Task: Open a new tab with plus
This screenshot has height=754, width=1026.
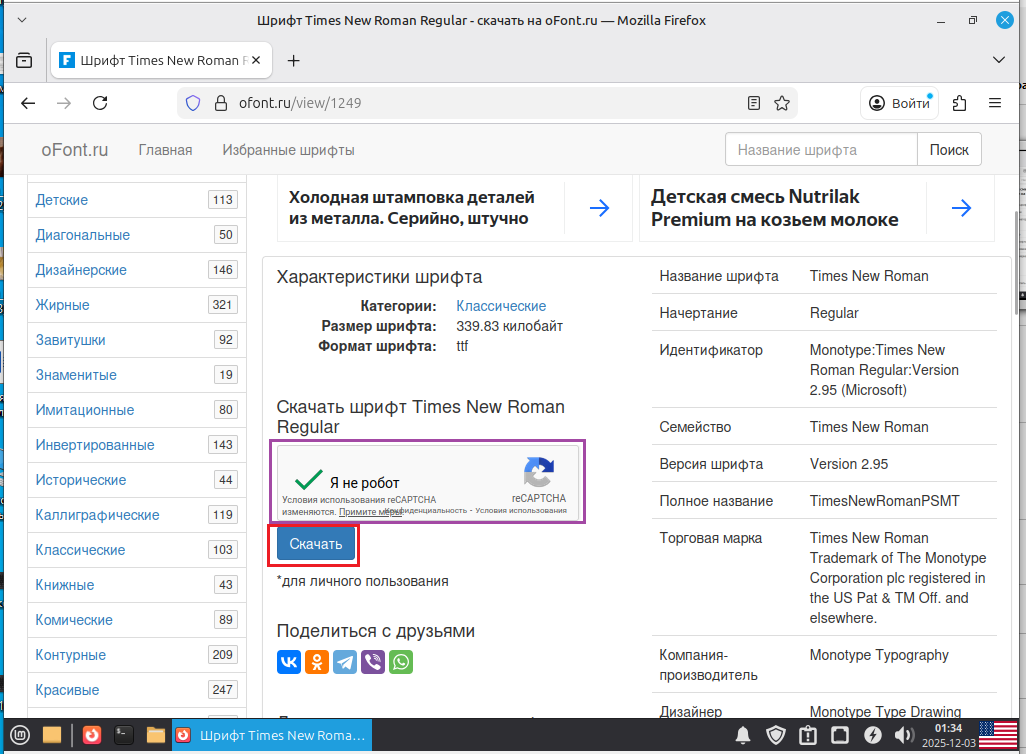Action: coord(294,61)
